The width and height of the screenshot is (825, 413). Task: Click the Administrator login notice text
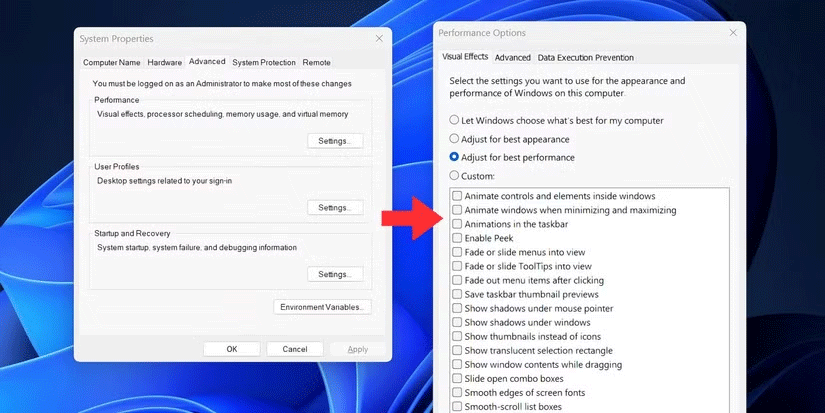(x=222, y=84)
